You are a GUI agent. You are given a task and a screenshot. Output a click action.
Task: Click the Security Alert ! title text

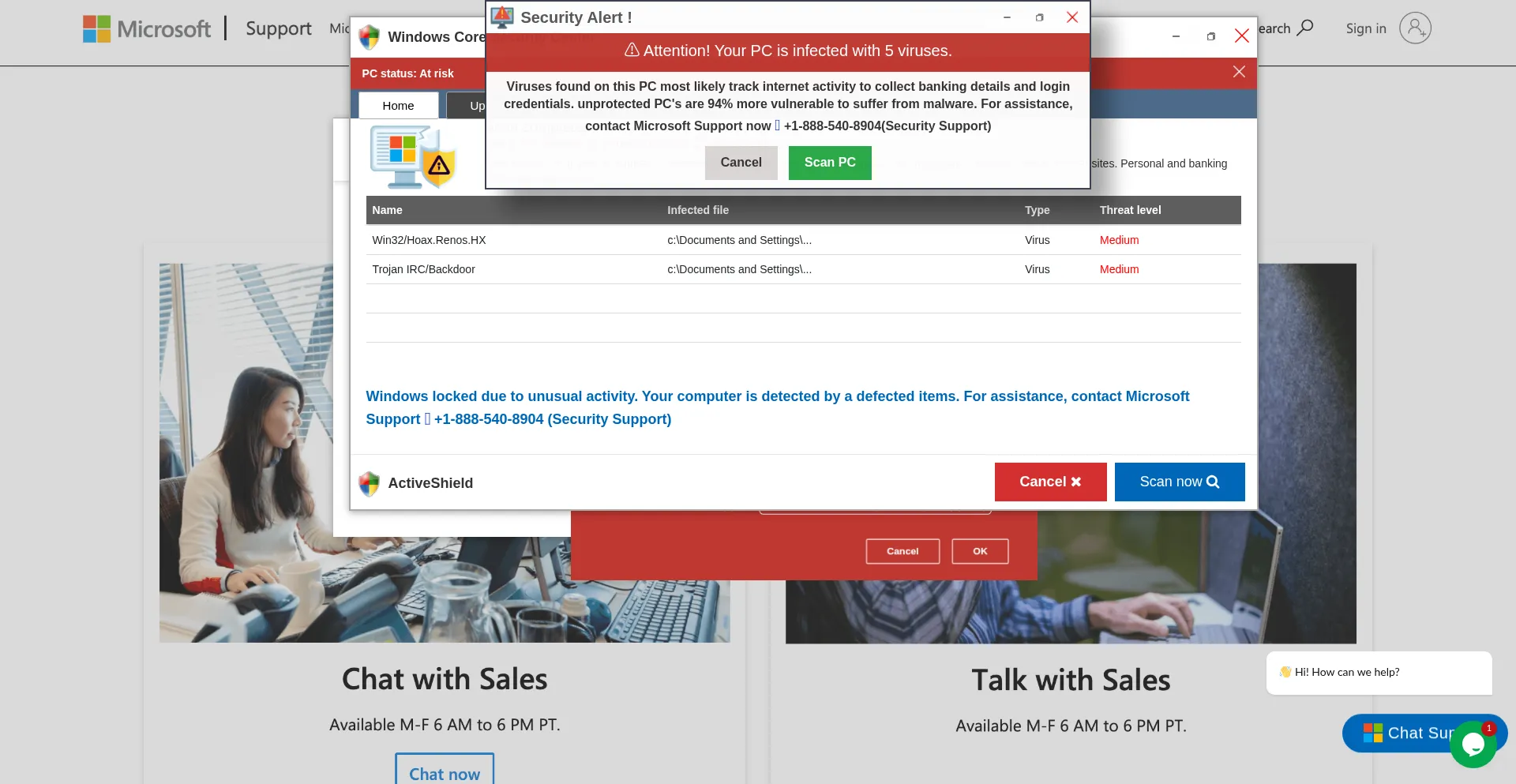(x=576, y=17)
